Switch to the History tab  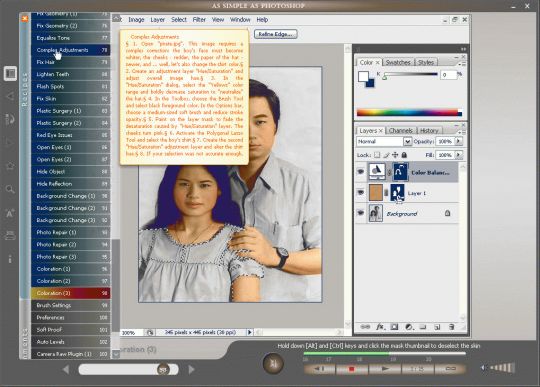429,130
